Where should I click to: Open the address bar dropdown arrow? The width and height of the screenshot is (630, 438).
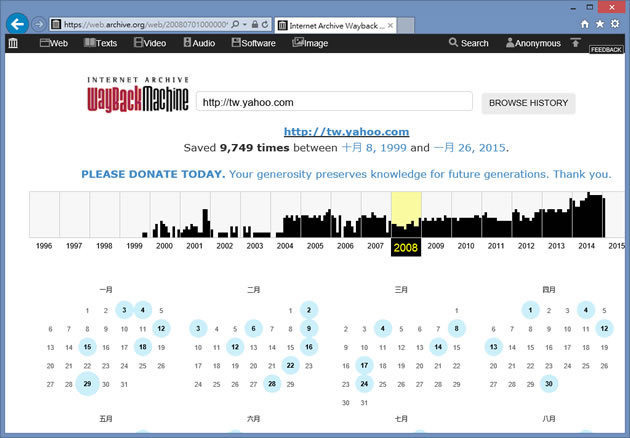(245, 25)
